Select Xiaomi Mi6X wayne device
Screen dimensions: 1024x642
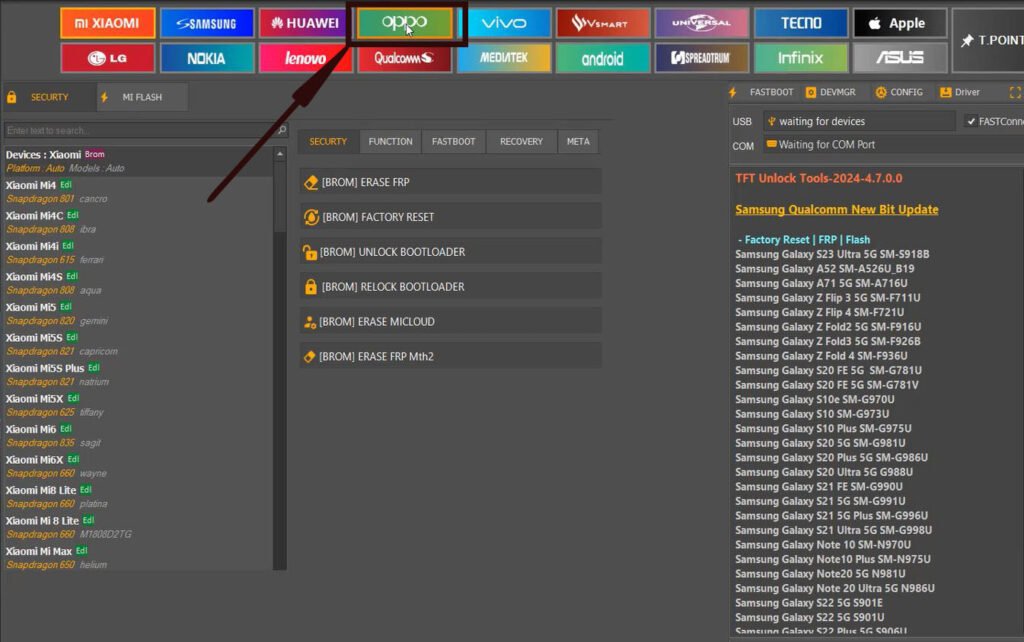(137, 466)
